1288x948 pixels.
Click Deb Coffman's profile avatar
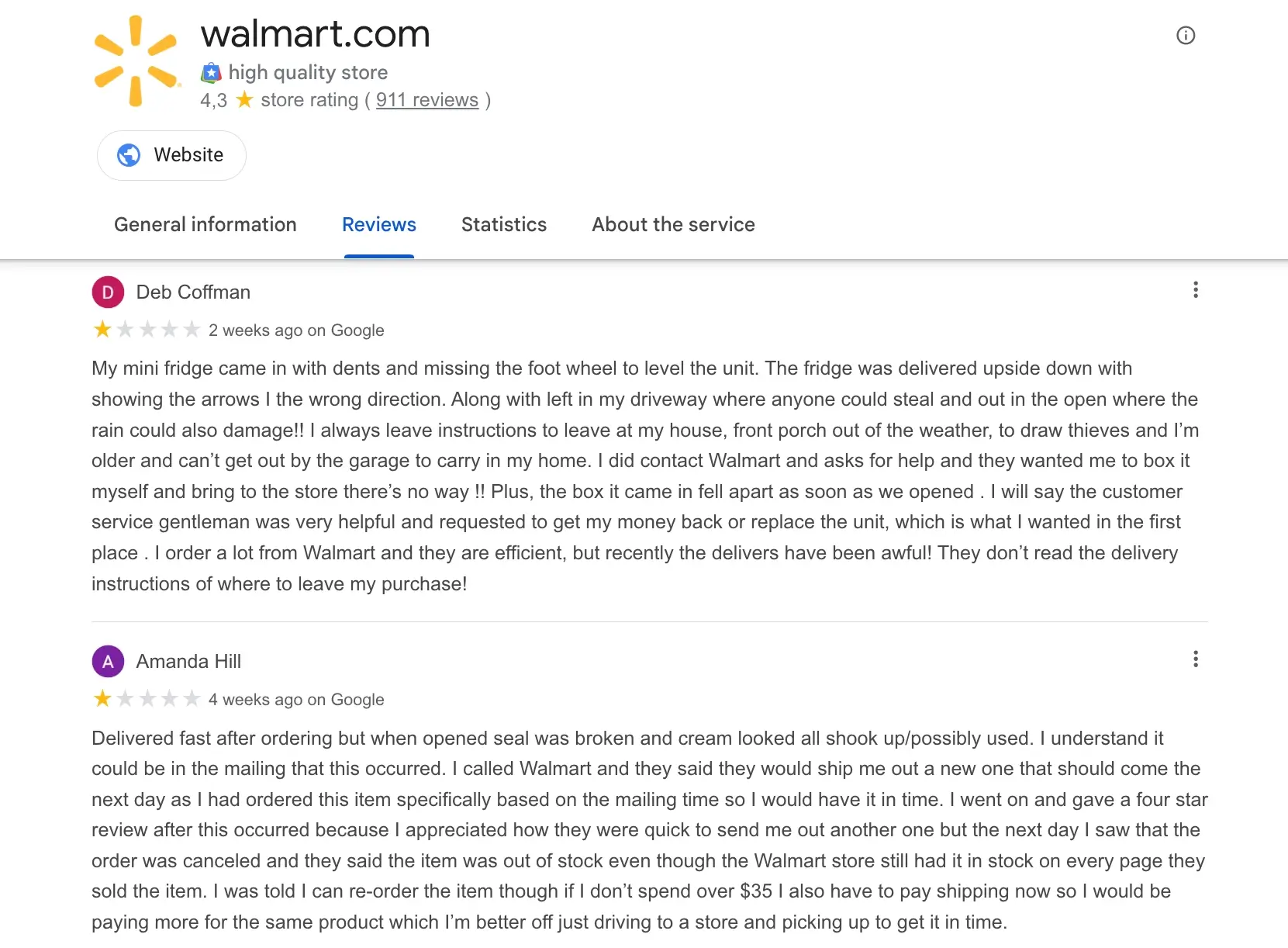[x=108, y=292]
